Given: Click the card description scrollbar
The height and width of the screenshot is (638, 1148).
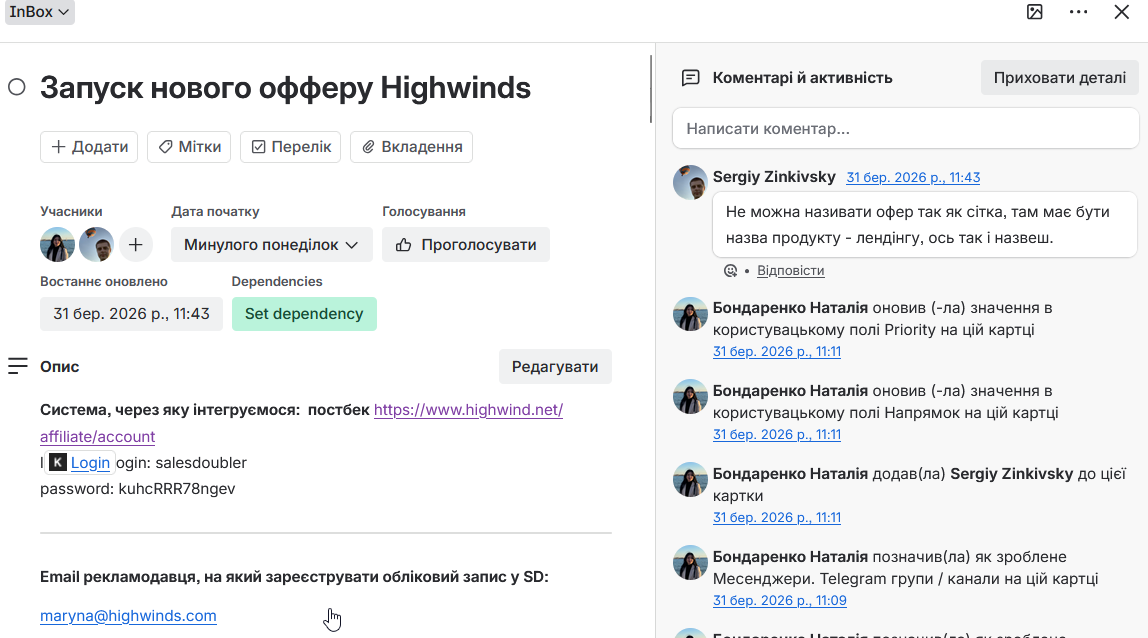Looking at the screenshot, I should coord(650,89).
